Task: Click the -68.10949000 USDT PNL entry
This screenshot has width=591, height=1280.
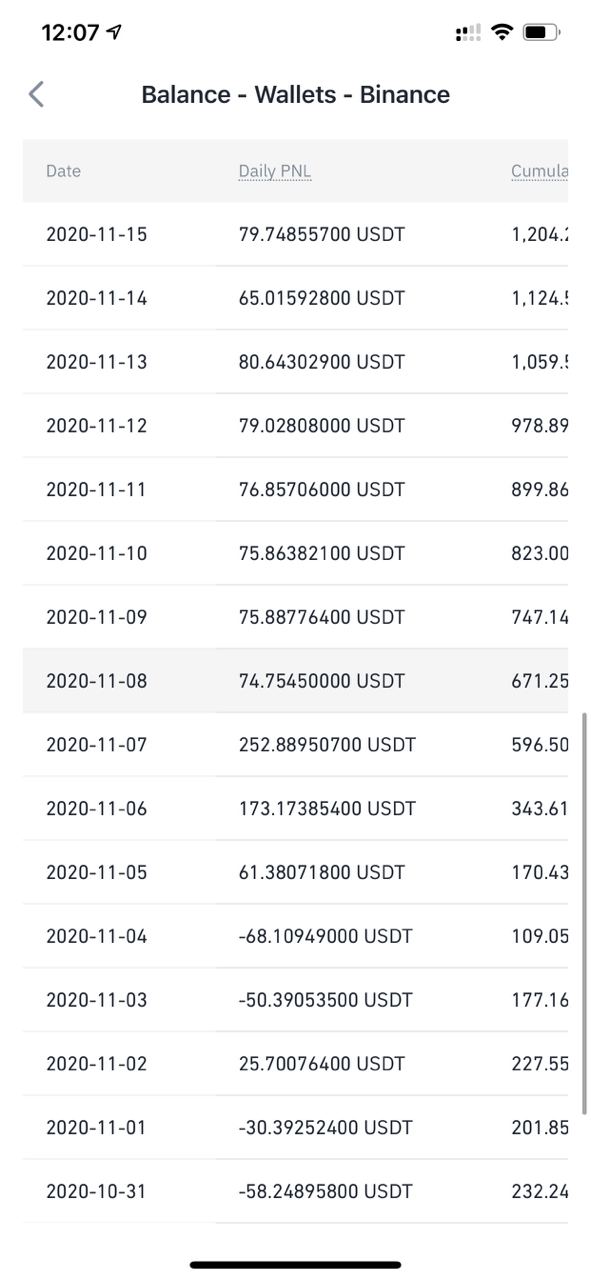Action: [325, 937]
